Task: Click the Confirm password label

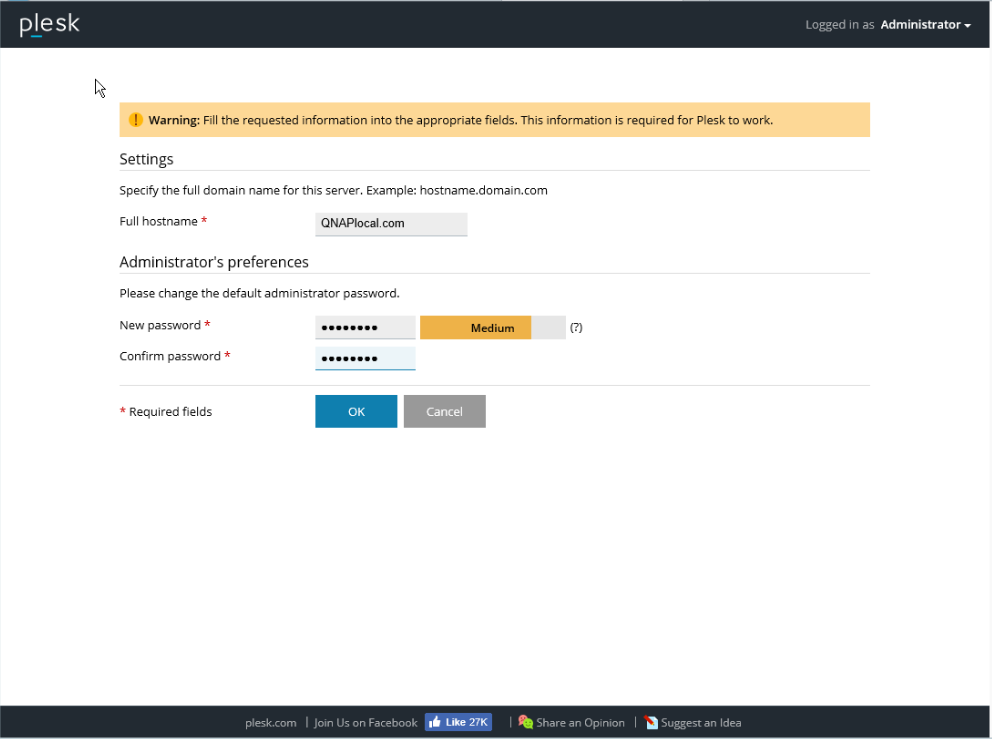Action: (170, 356)
